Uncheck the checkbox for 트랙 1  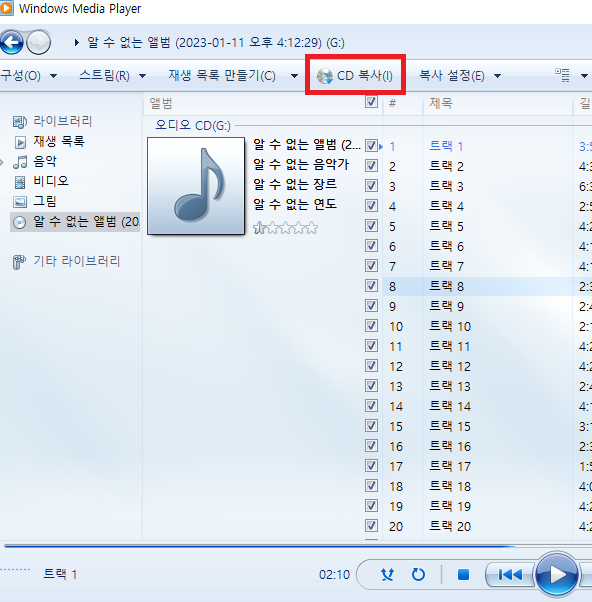(371, 146)
